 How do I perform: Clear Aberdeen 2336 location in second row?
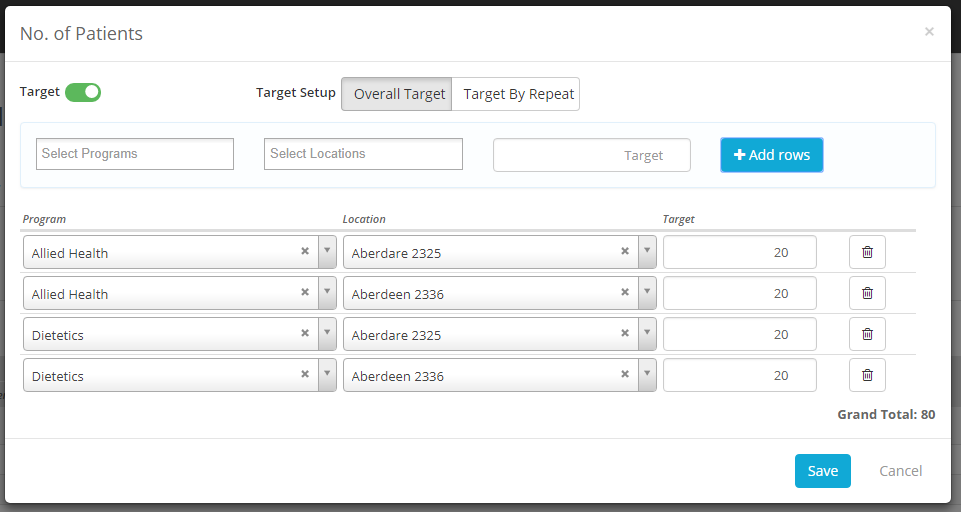tap(625, 293)
